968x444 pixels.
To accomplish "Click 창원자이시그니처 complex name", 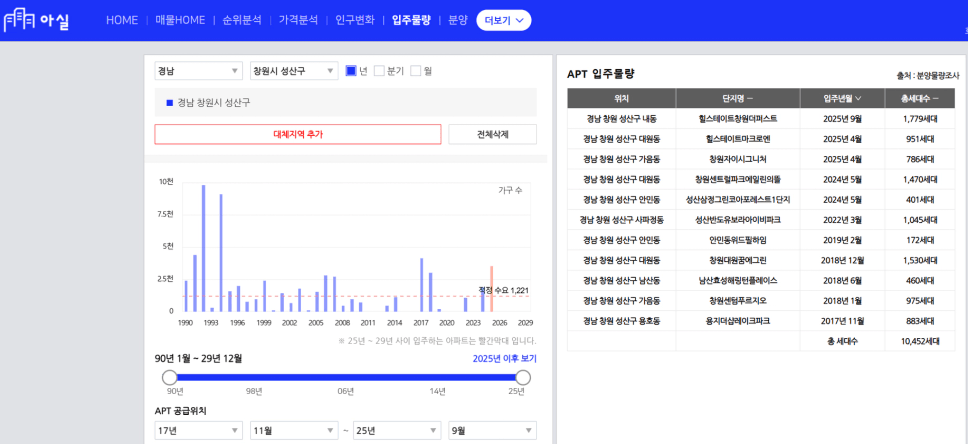I will pyautogui.click(x=738, y=159).
